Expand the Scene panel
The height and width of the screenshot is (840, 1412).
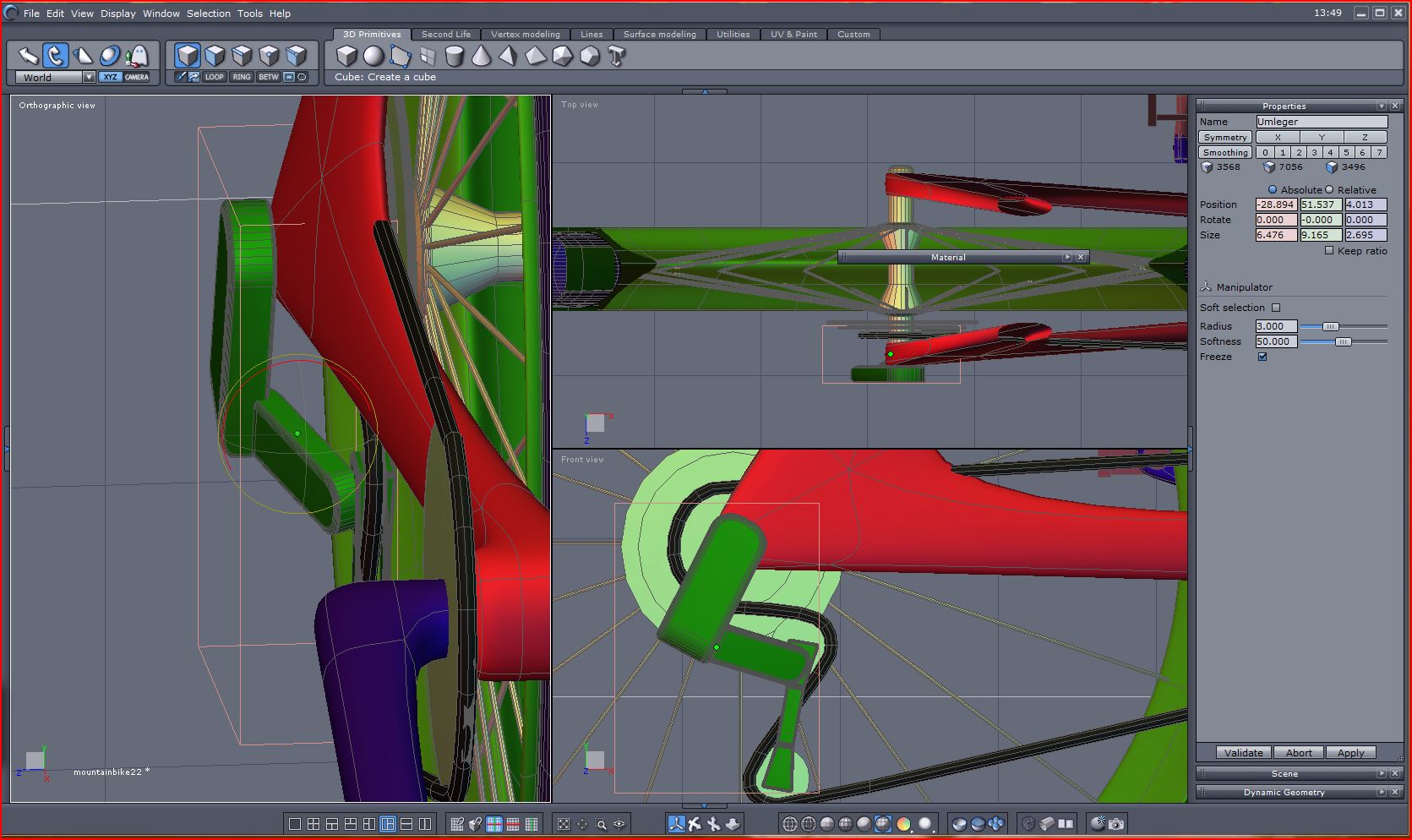click(x=1382, y=773)
